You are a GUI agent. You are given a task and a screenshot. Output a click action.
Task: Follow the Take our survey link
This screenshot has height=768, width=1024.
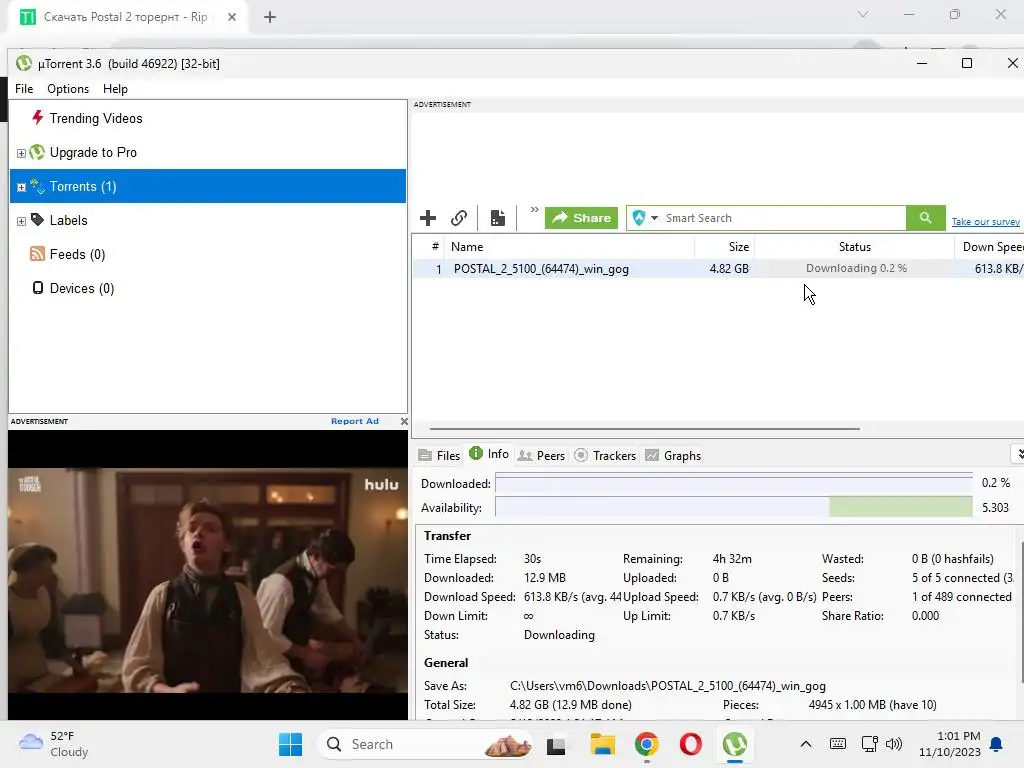tap(985, 222)
